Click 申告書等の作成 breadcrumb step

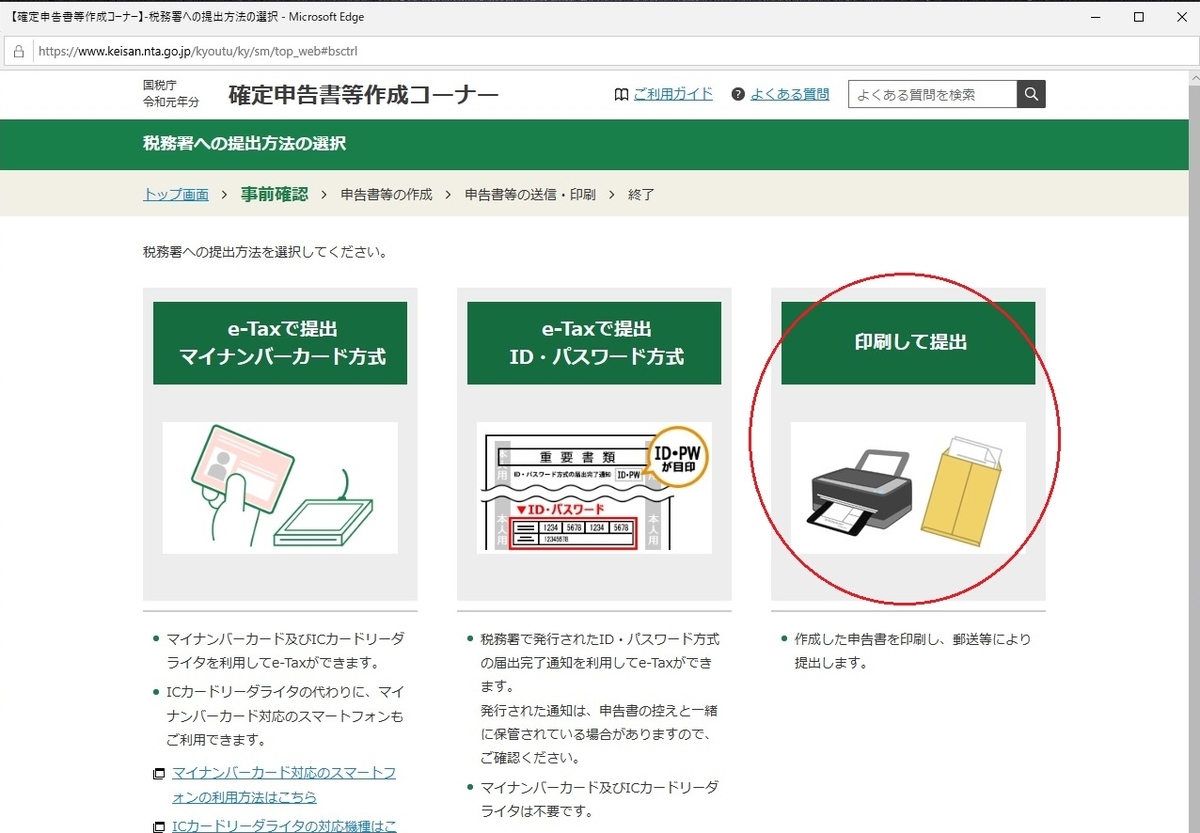pyautogui.click(x=386, y=194)
